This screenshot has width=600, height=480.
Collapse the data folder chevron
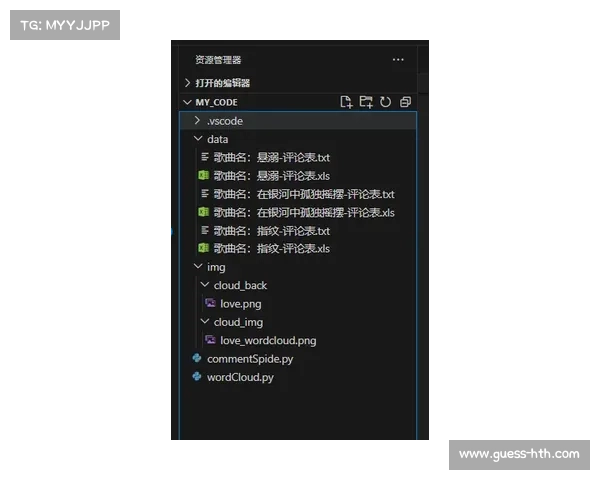pos(198,139)
